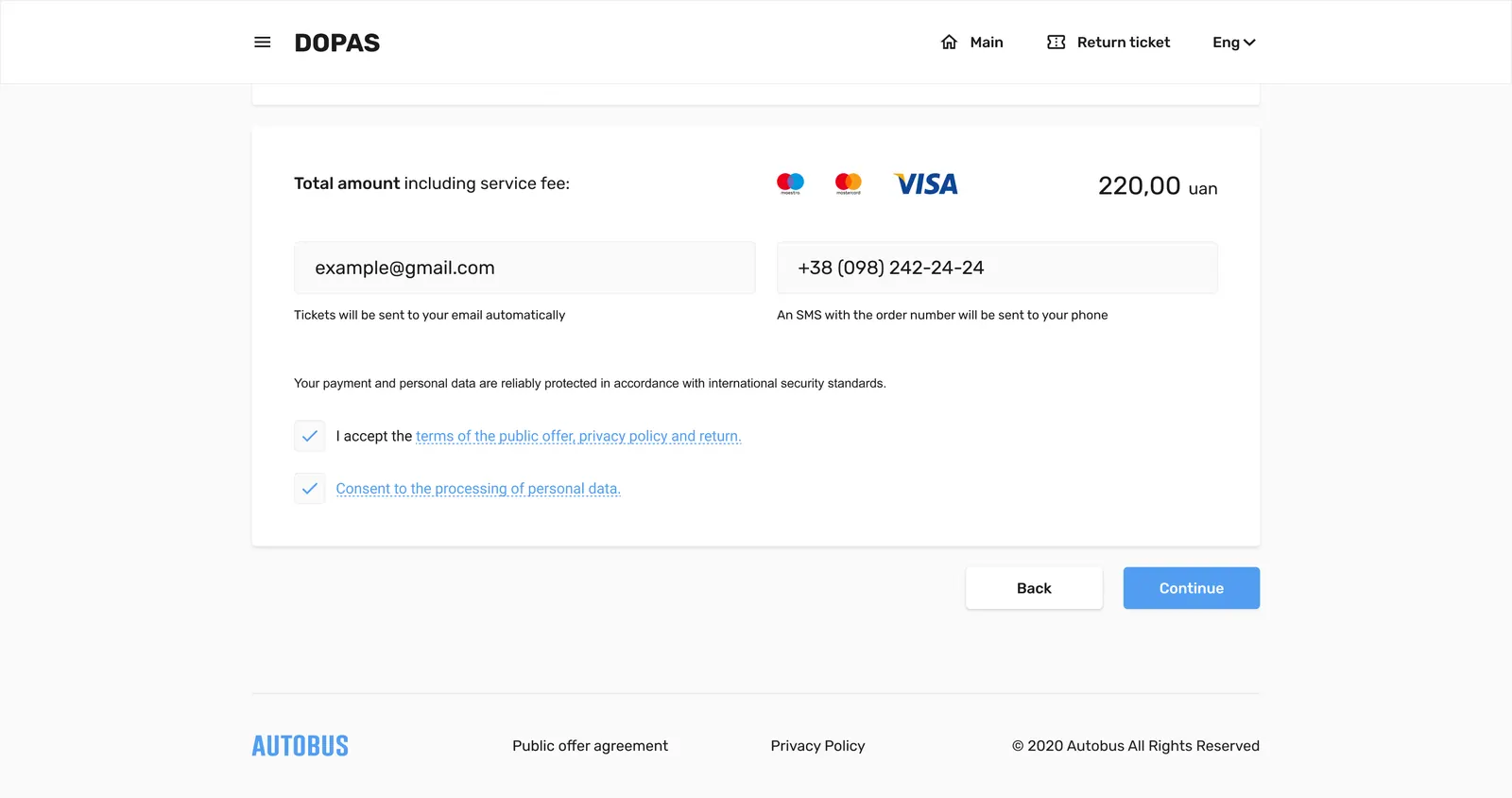1512x798 pixels.
Task: Select the Maestro card icon
Action: click(790, 183)
